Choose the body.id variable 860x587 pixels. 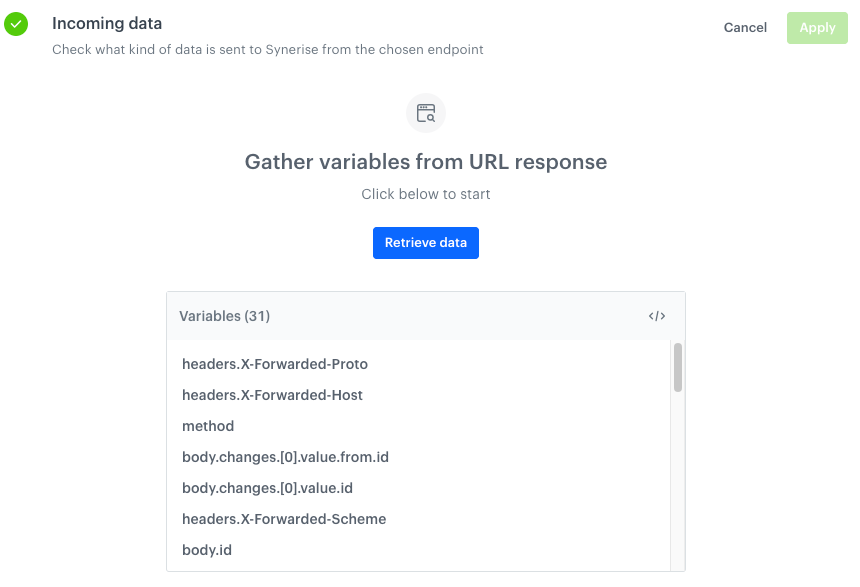207,550
